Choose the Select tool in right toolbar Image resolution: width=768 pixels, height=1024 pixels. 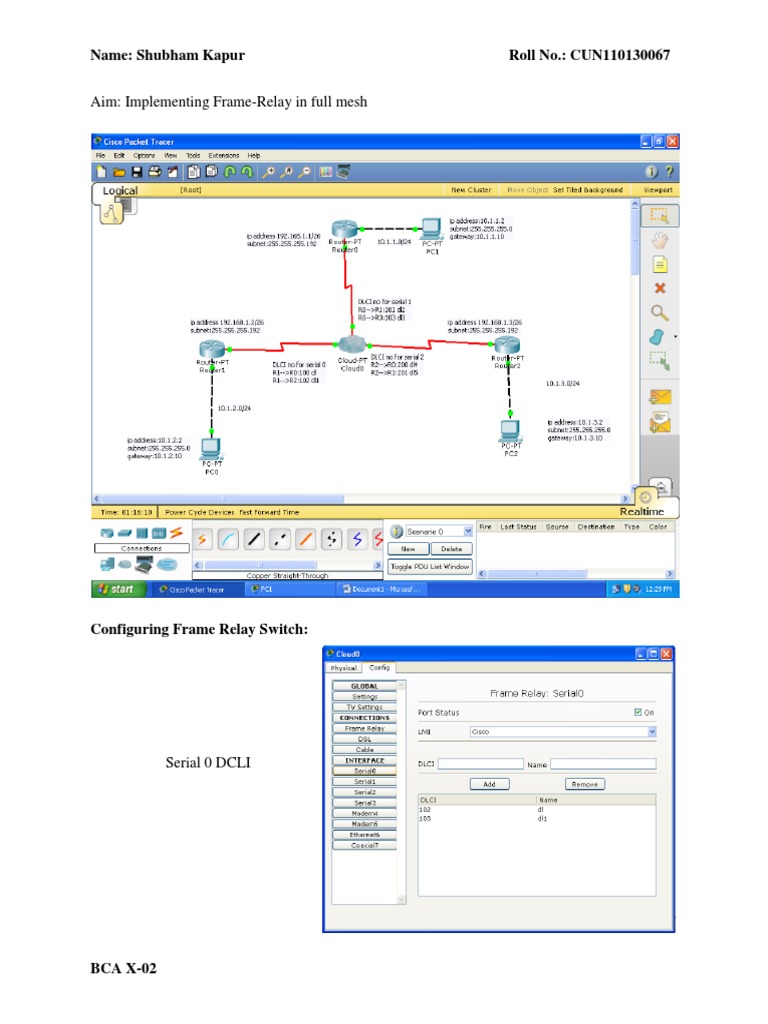tap(660, 216)
